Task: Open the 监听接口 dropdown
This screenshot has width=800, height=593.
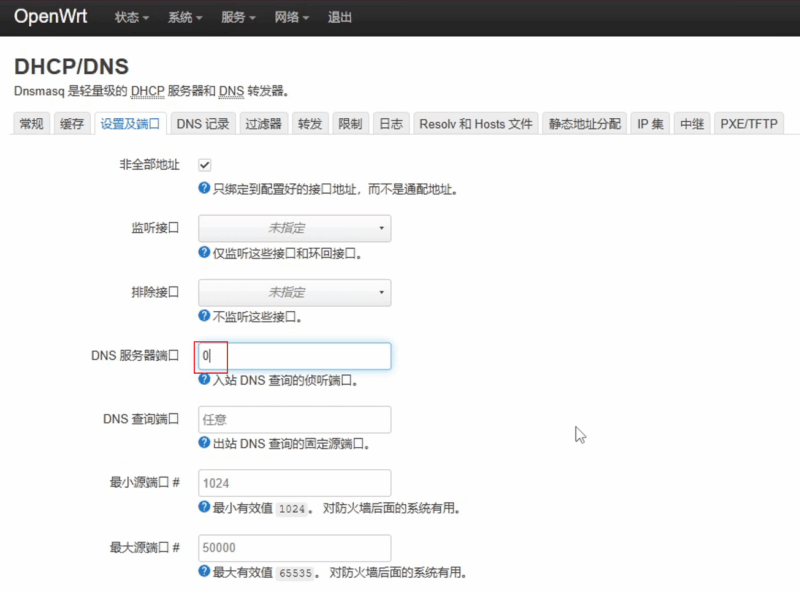Action: point(294,228)
